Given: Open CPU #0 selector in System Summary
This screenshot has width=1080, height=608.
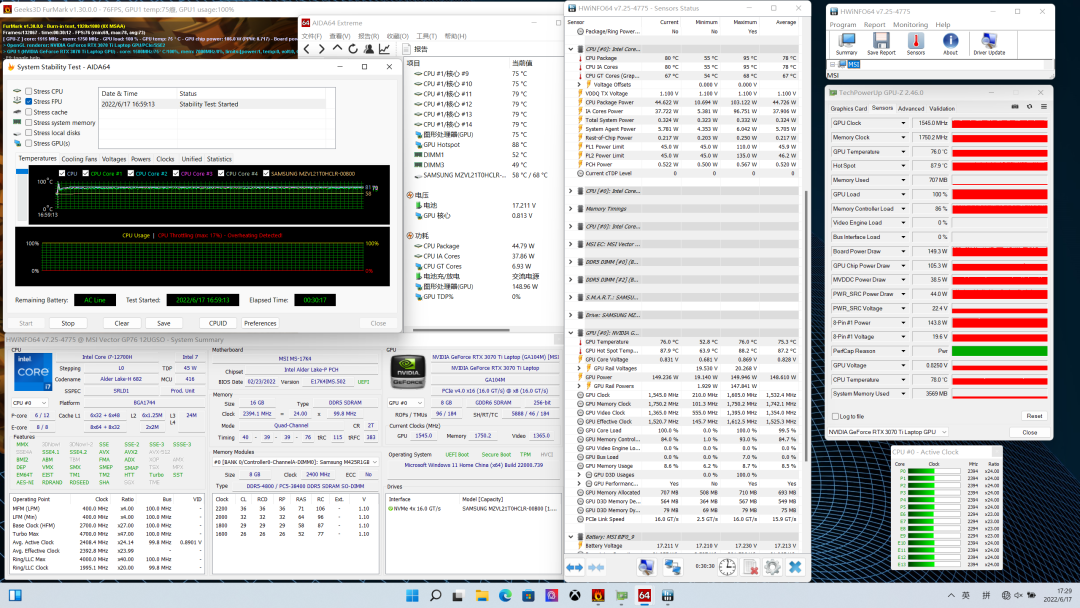Looking at the screenshot, I should pyautogui.click(x=30, y=403).
